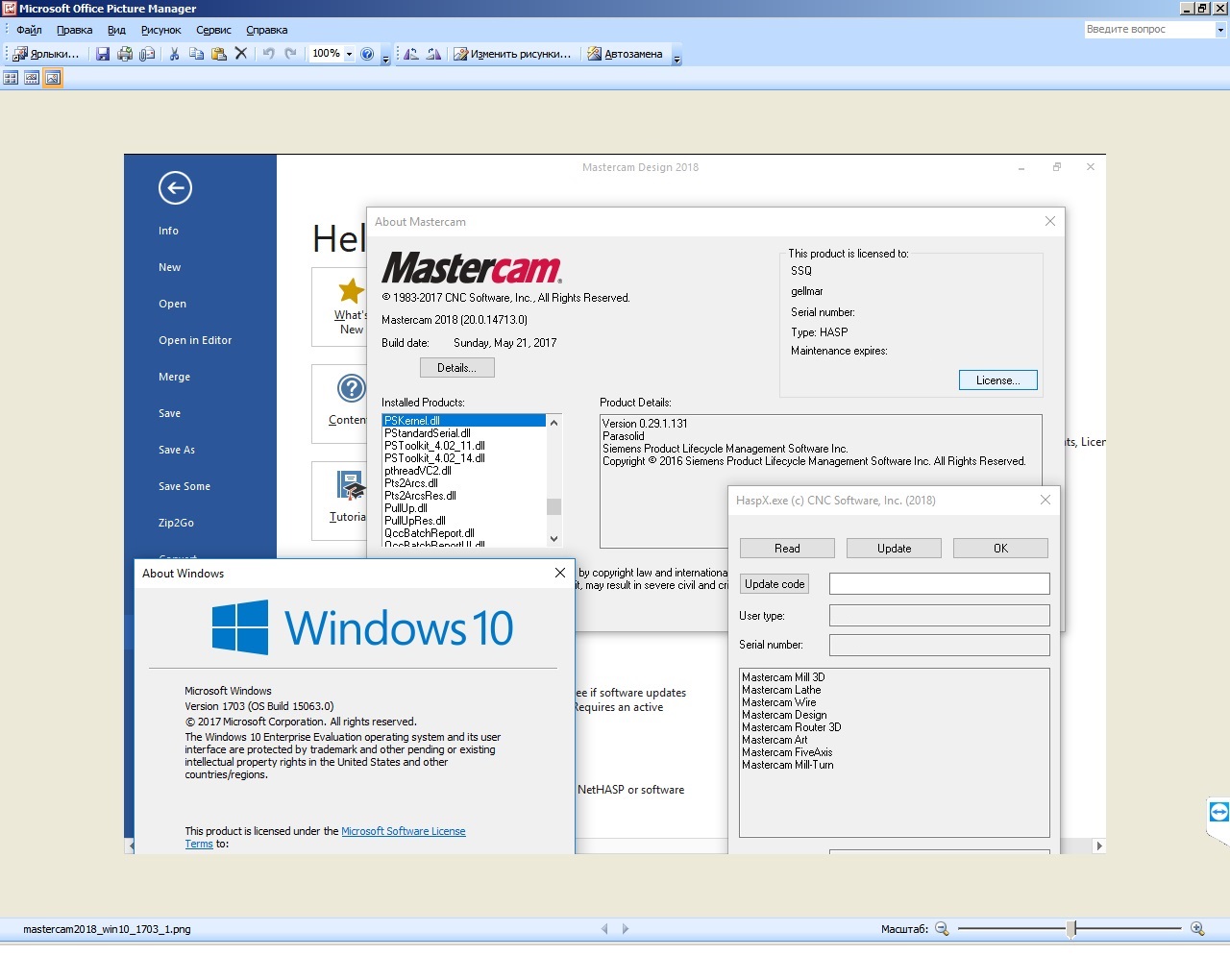Click the Автозамена button

(626, 54)
